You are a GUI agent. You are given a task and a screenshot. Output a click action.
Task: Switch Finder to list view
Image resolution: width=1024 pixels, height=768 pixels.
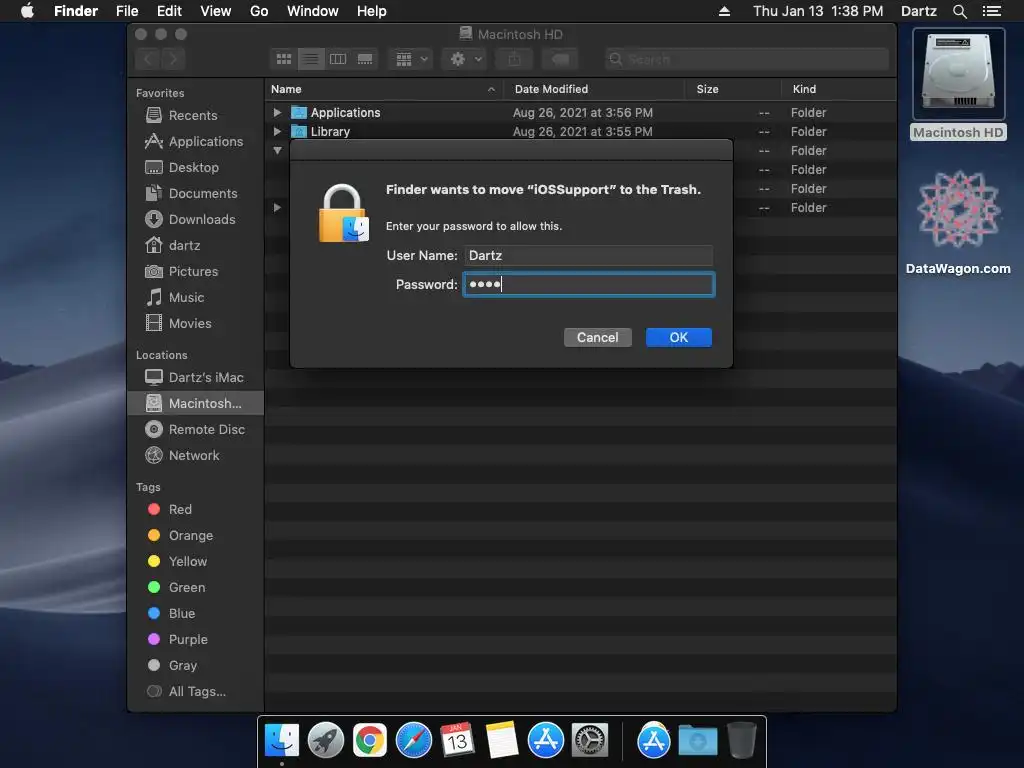click(x=311, y=59)
